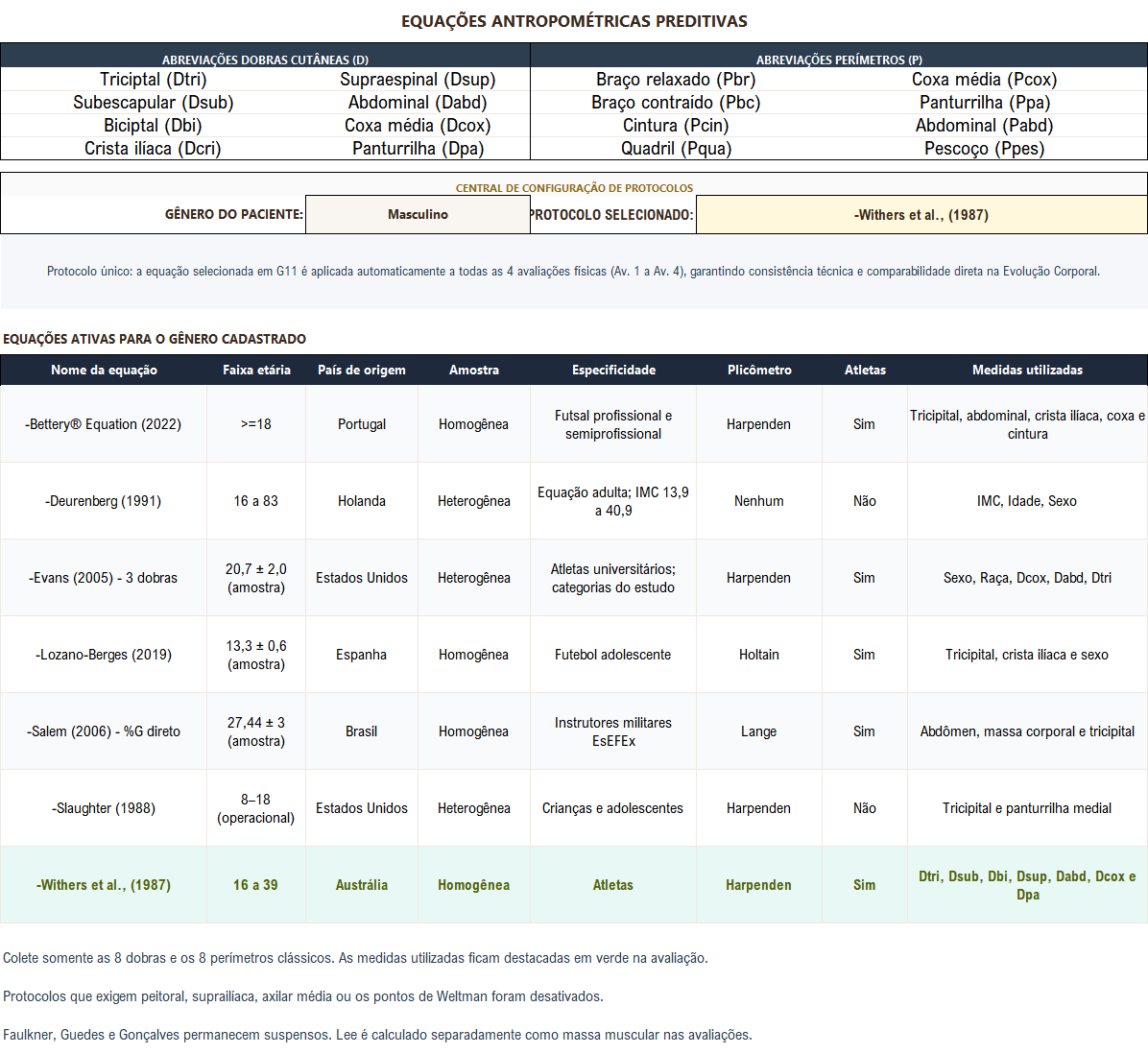Select the Braço relaxado (Pbr) cell
The width and height of the screenshot is (1148, 1054).
pyautogui.click(x=676, y=79)
